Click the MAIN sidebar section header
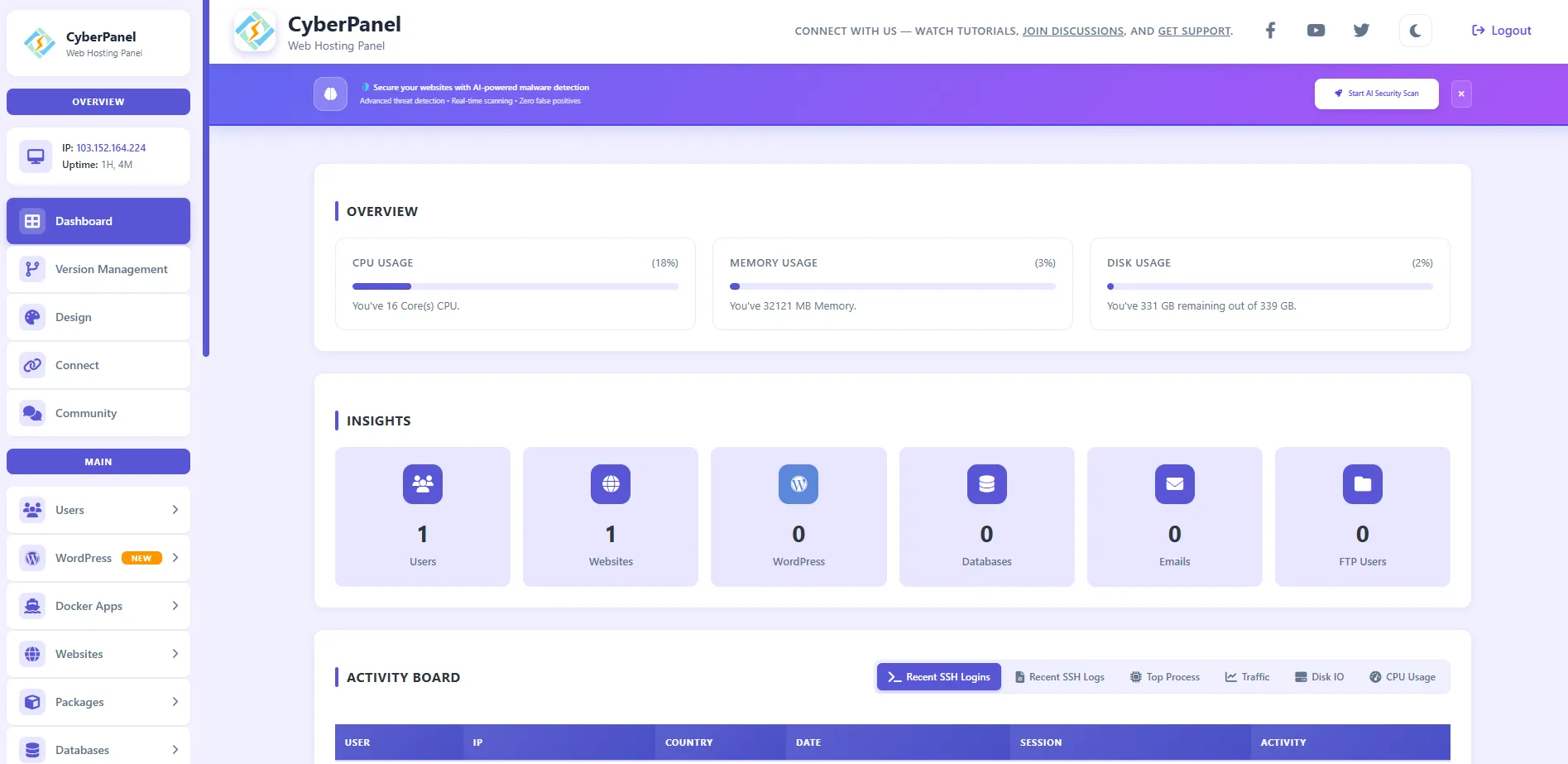The width and height of the screenshot is (1568, 764). (x=98, y=462)
